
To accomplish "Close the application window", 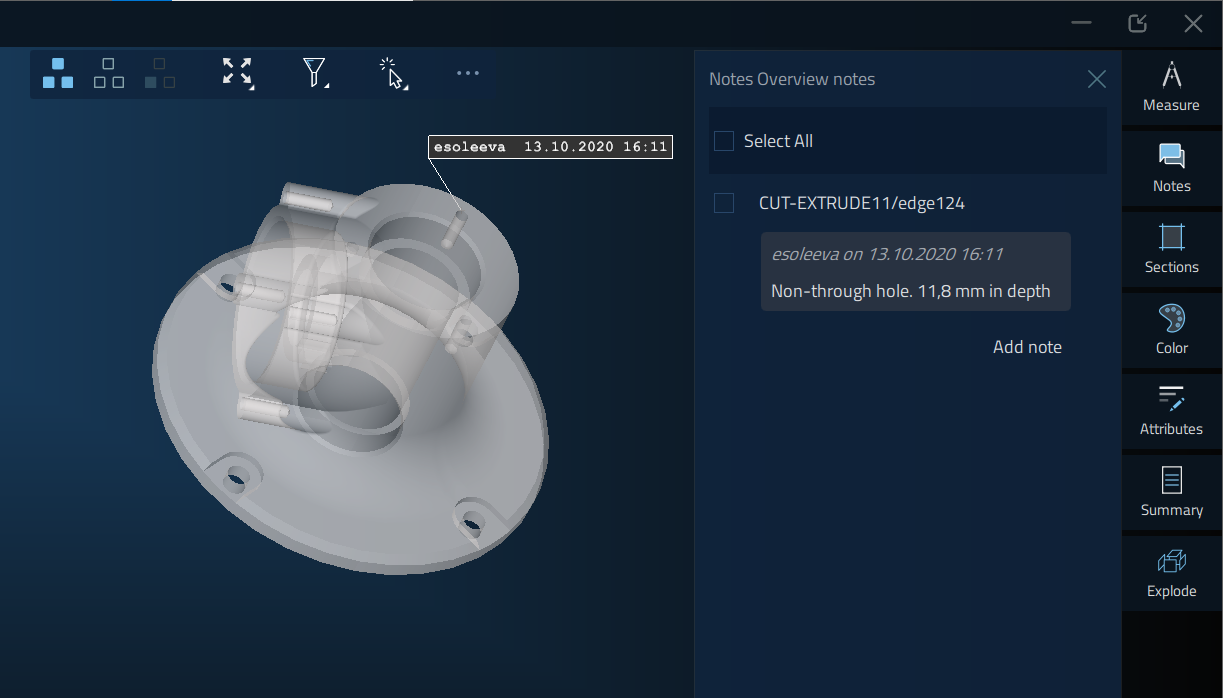I will click(x=1193, y=23).
